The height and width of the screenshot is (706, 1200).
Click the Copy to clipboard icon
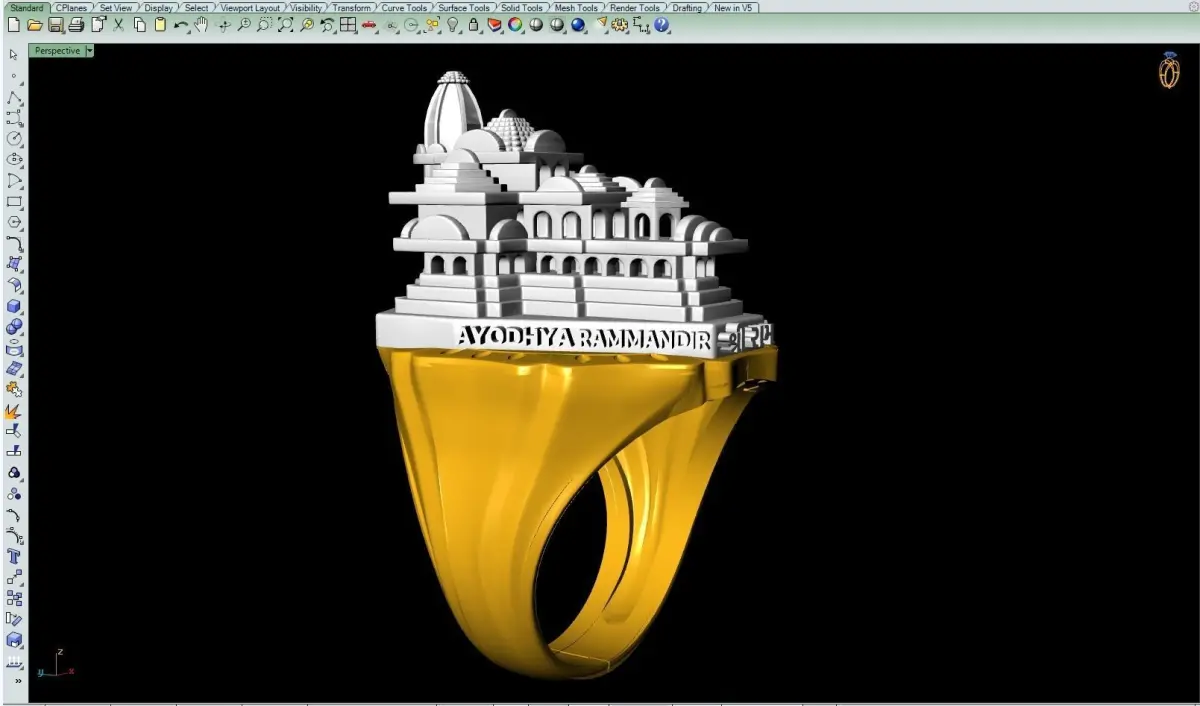click(x=140, y=24)
